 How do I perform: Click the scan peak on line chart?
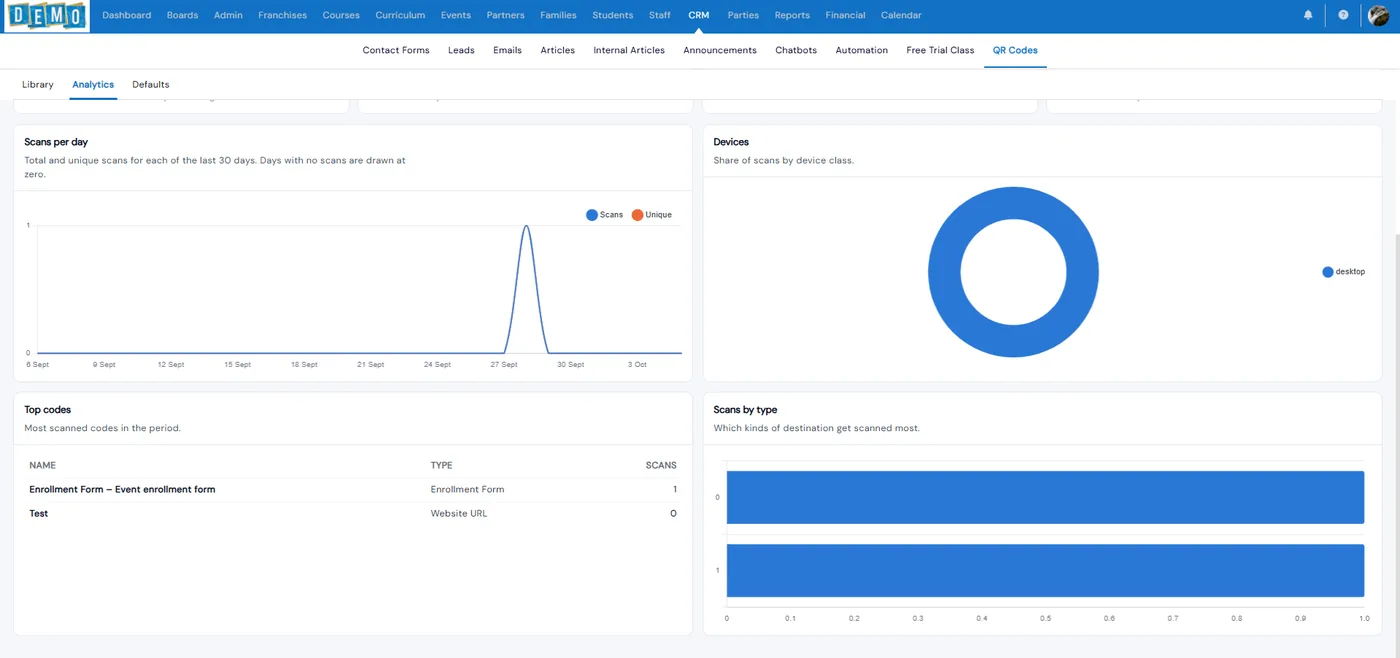[x=526, y=227]
